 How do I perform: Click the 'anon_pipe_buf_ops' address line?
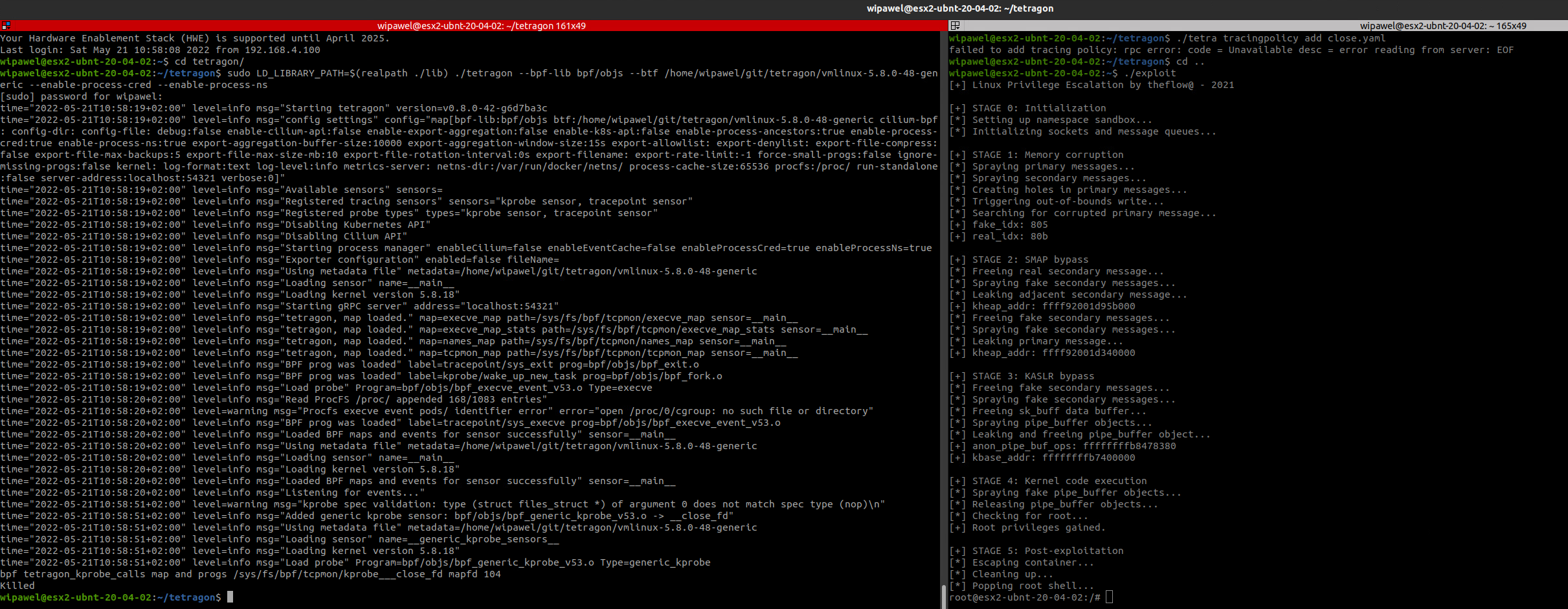(1062, 446)
